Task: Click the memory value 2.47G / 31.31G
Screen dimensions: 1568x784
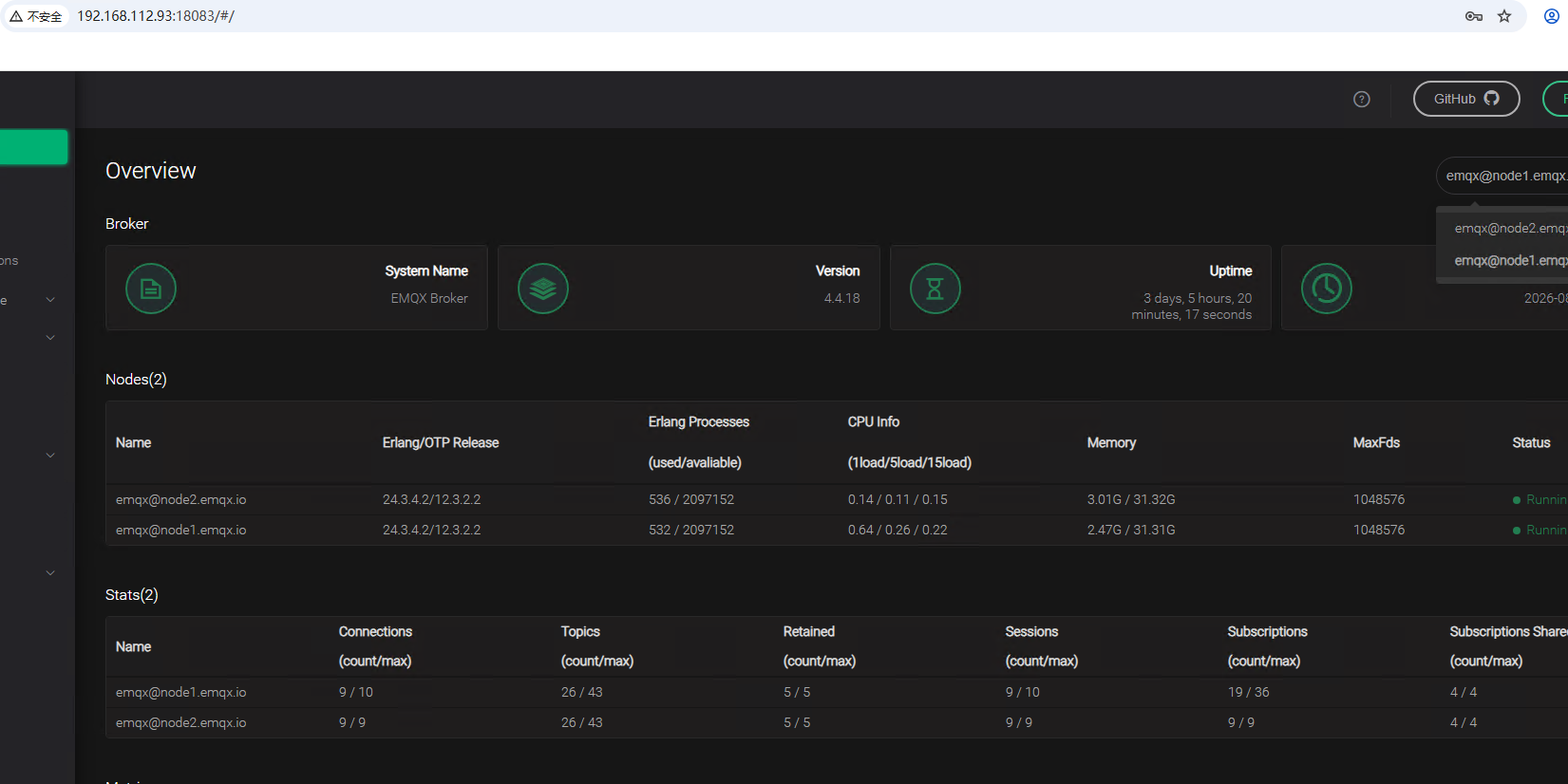Action: click(1131, 530)
